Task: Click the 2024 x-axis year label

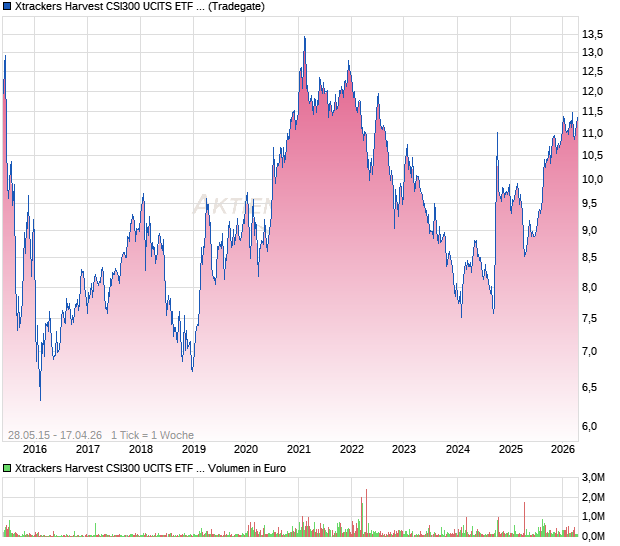Action: [458, 450]
